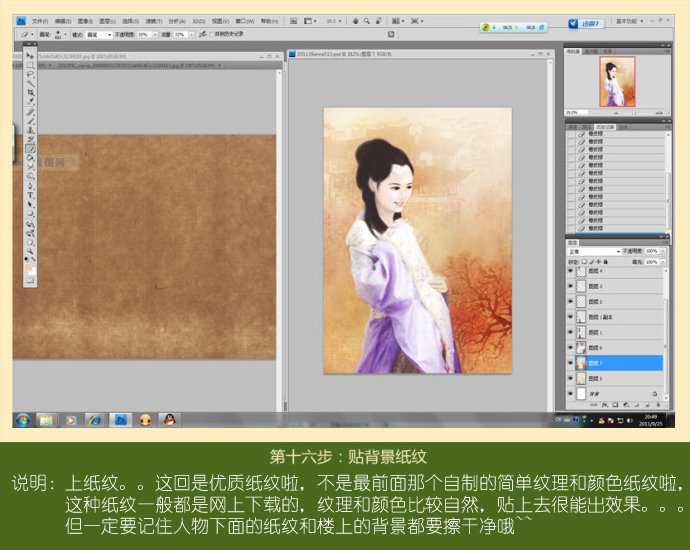Click add layer style fx button
Image resolution: width=690 pixels, height=550 pixels.
tap(605, 404)
